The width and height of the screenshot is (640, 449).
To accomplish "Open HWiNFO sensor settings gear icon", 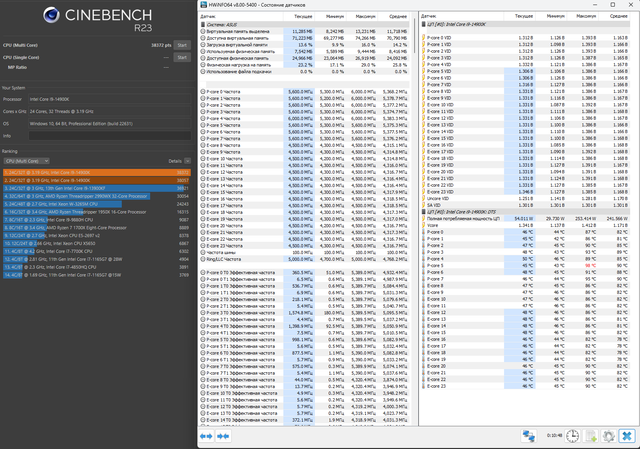I will point(608,436).
